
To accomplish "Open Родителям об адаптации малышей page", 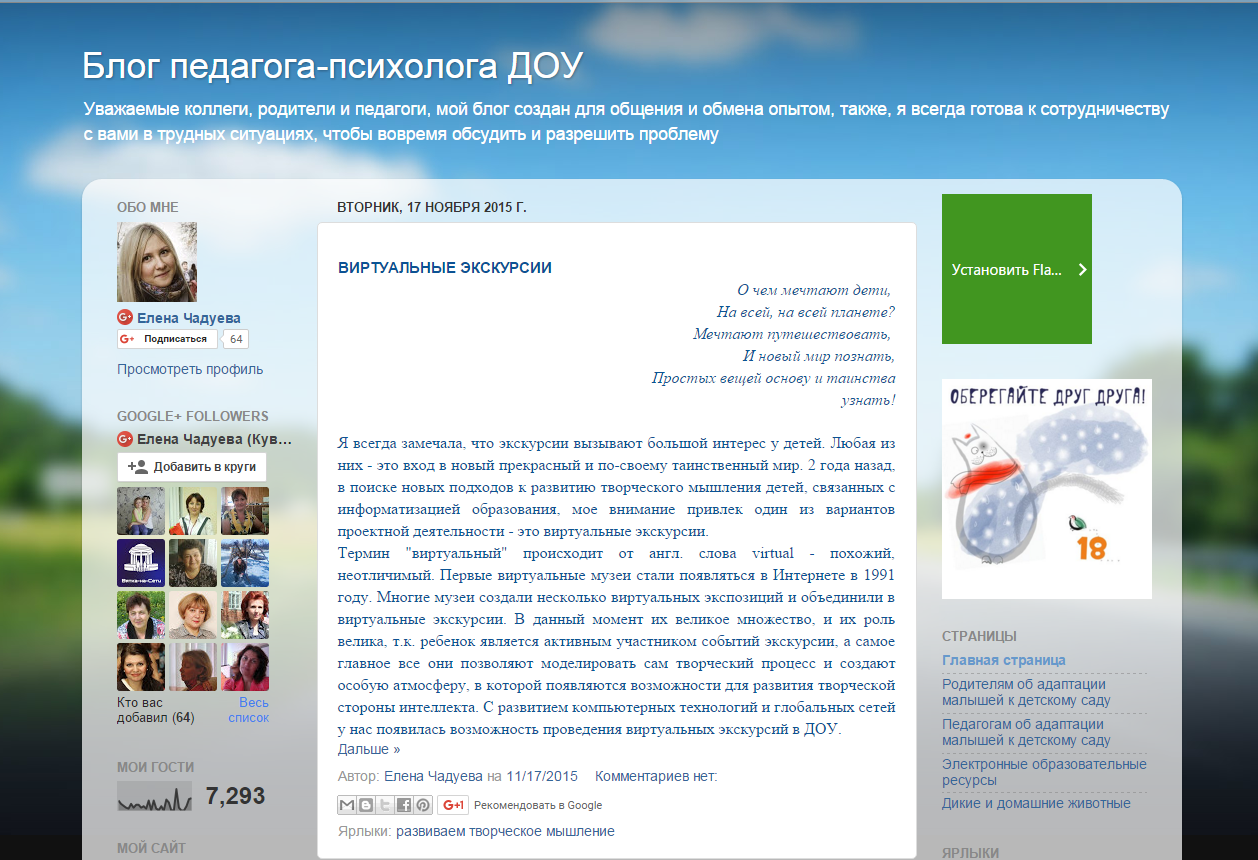I will tap(1026, 692).
